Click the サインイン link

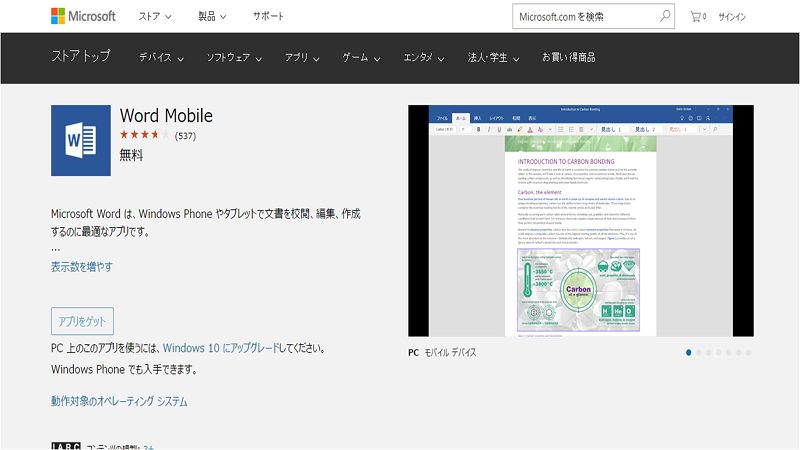point(732,17)
